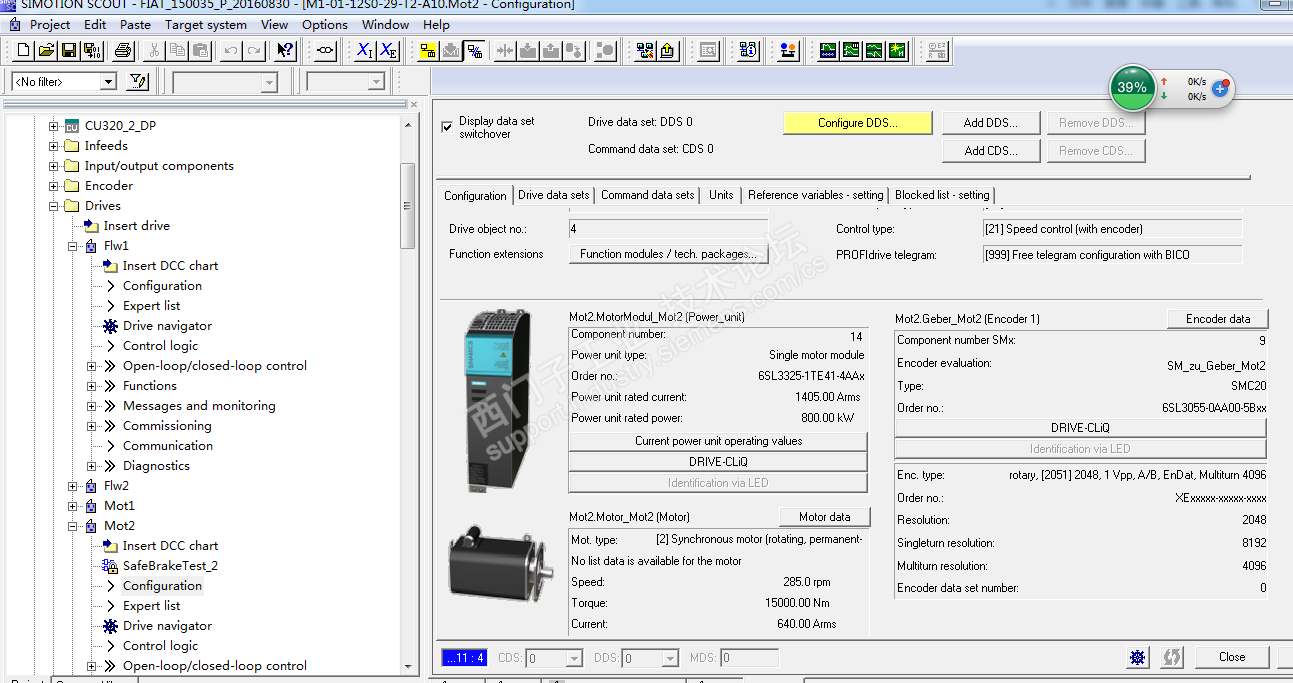Click the context help arrow icon
The image size is (1293, 683).
285,50
